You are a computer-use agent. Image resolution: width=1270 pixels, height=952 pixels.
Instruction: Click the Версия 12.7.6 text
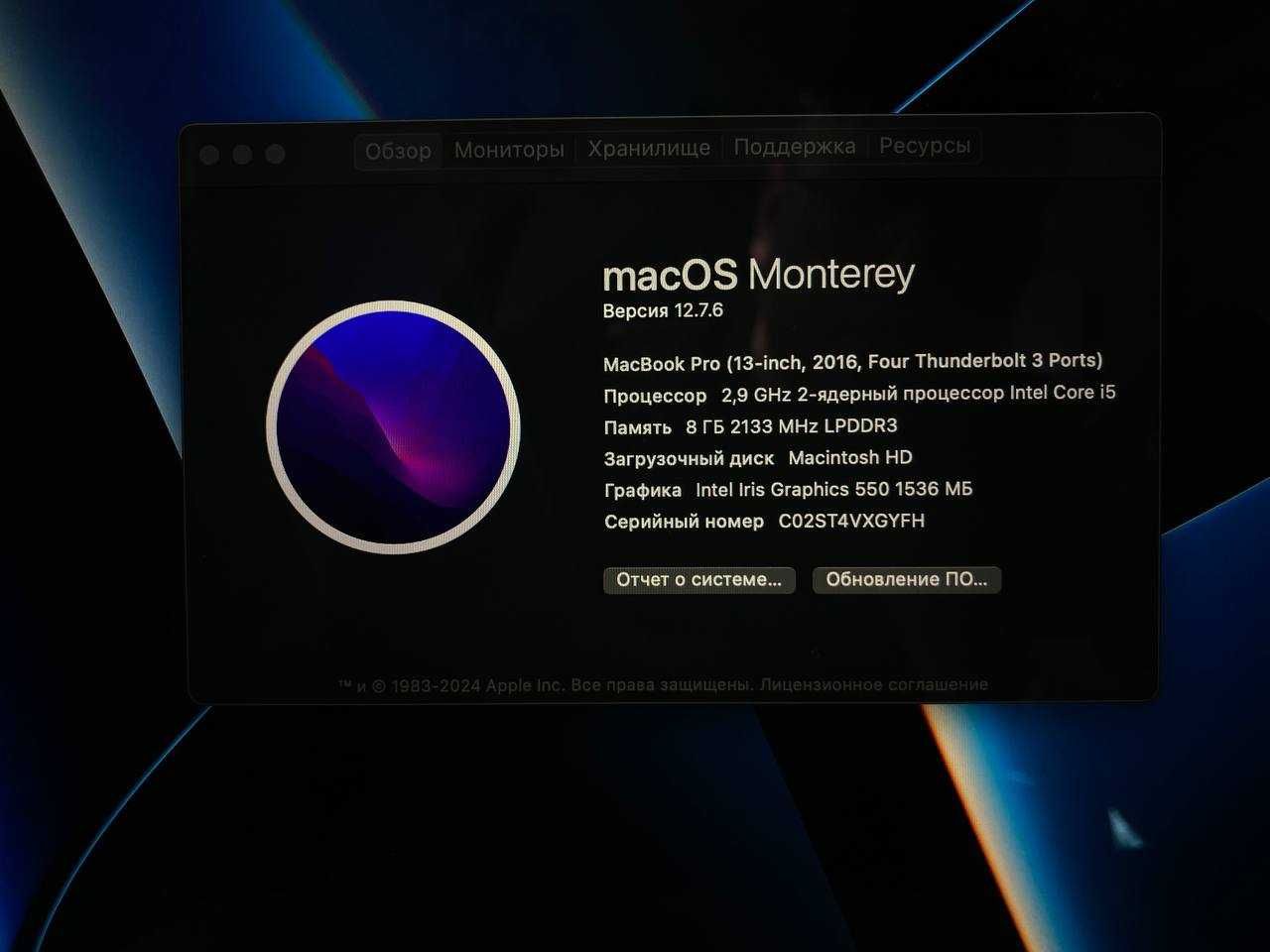point(663,310)
